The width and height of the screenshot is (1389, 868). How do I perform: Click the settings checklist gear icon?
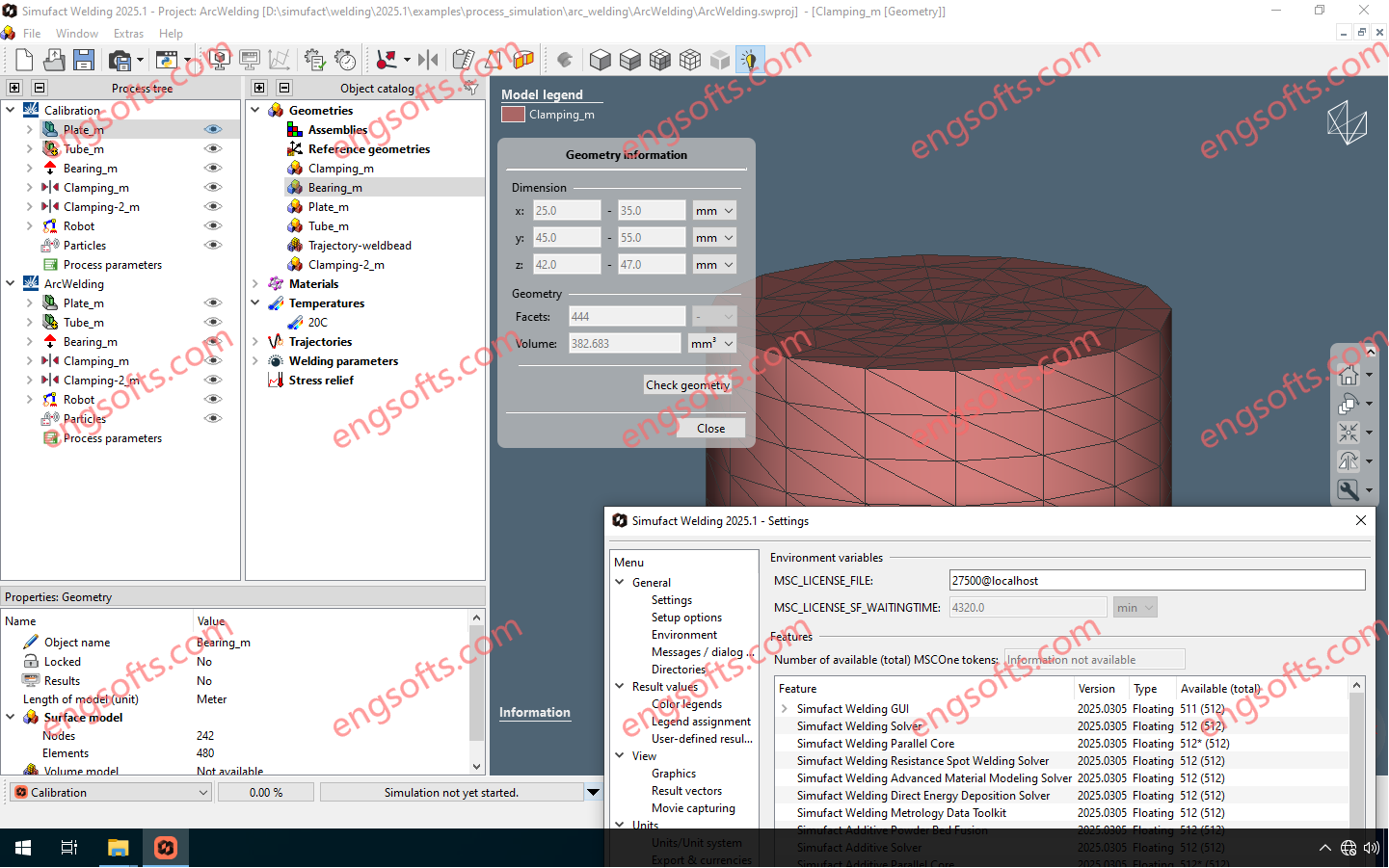(314, 60)
